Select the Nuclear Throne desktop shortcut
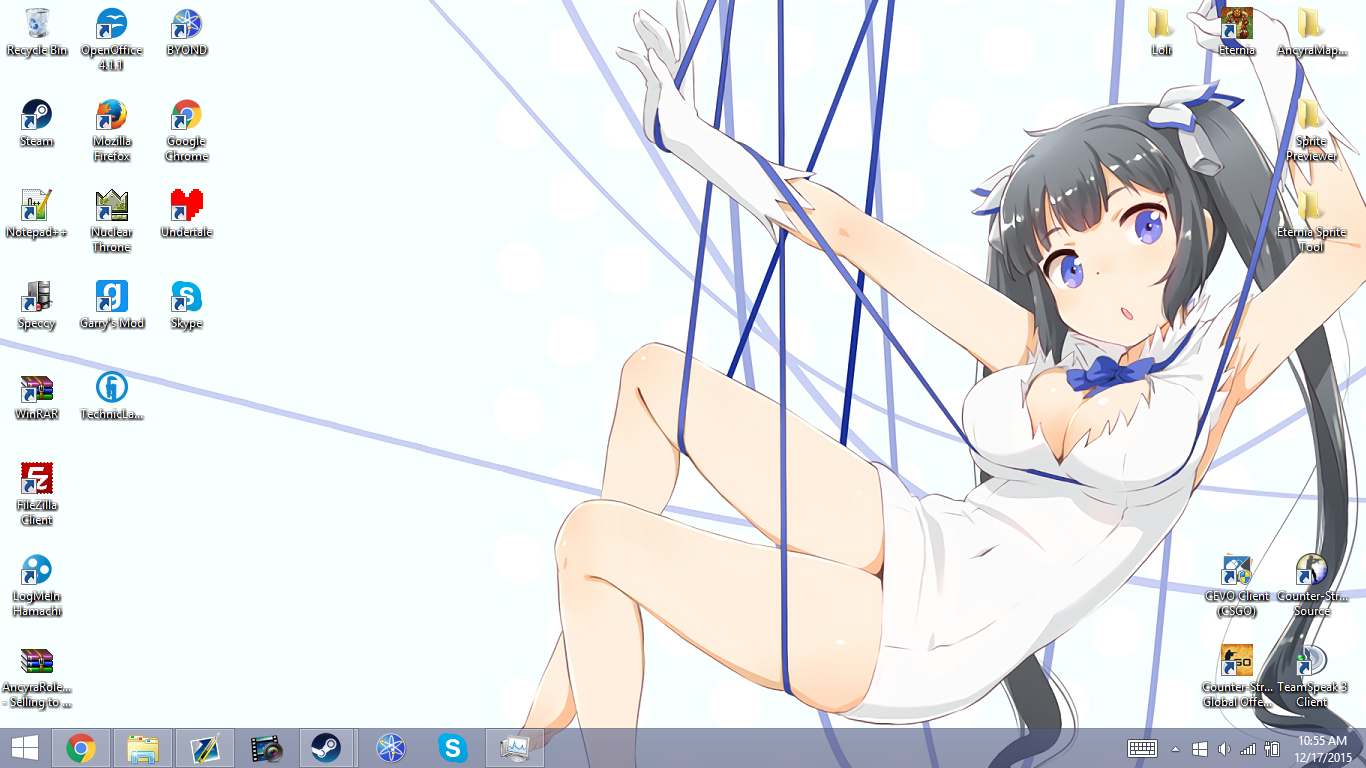1366x768 pixels. click(x=111, y=221)
